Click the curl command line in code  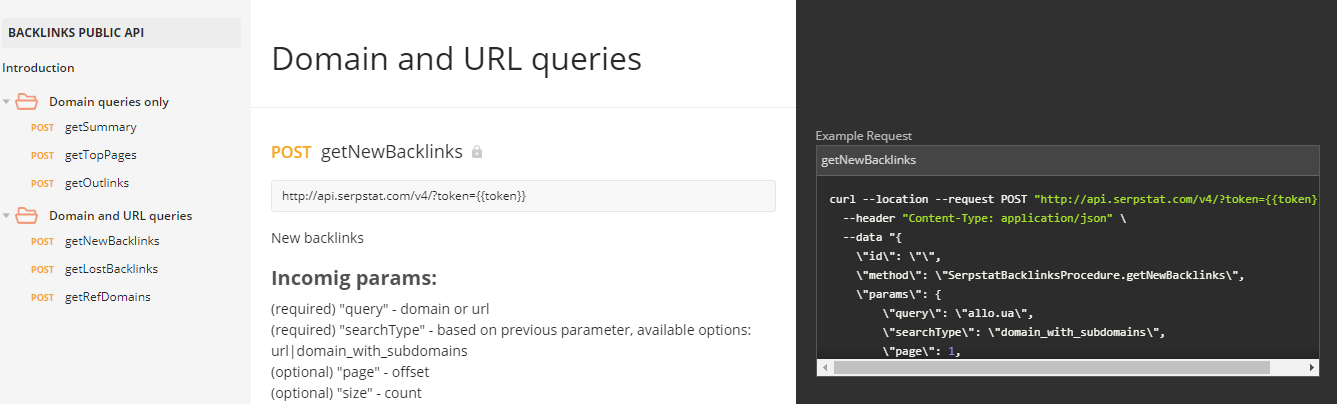coord(1073,199)
